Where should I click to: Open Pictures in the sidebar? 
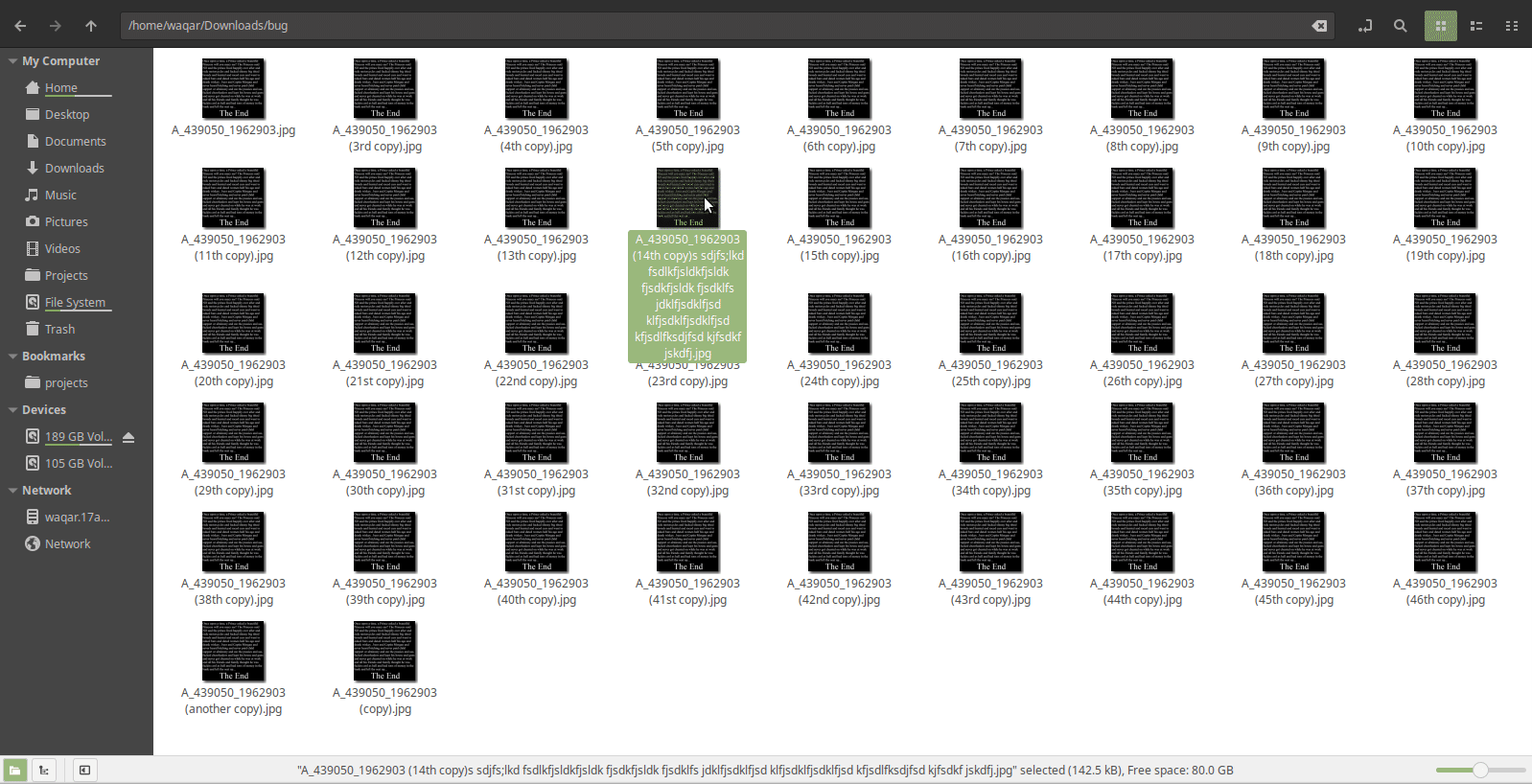point(66,221)
